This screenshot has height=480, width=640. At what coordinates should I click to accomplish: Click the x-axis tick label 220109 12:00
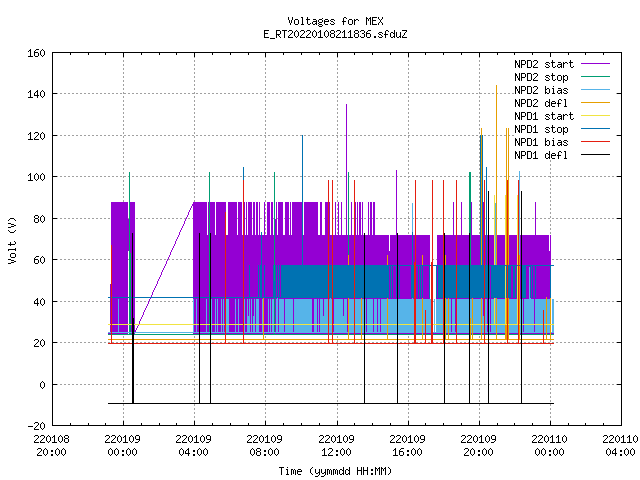coord(336,446)
